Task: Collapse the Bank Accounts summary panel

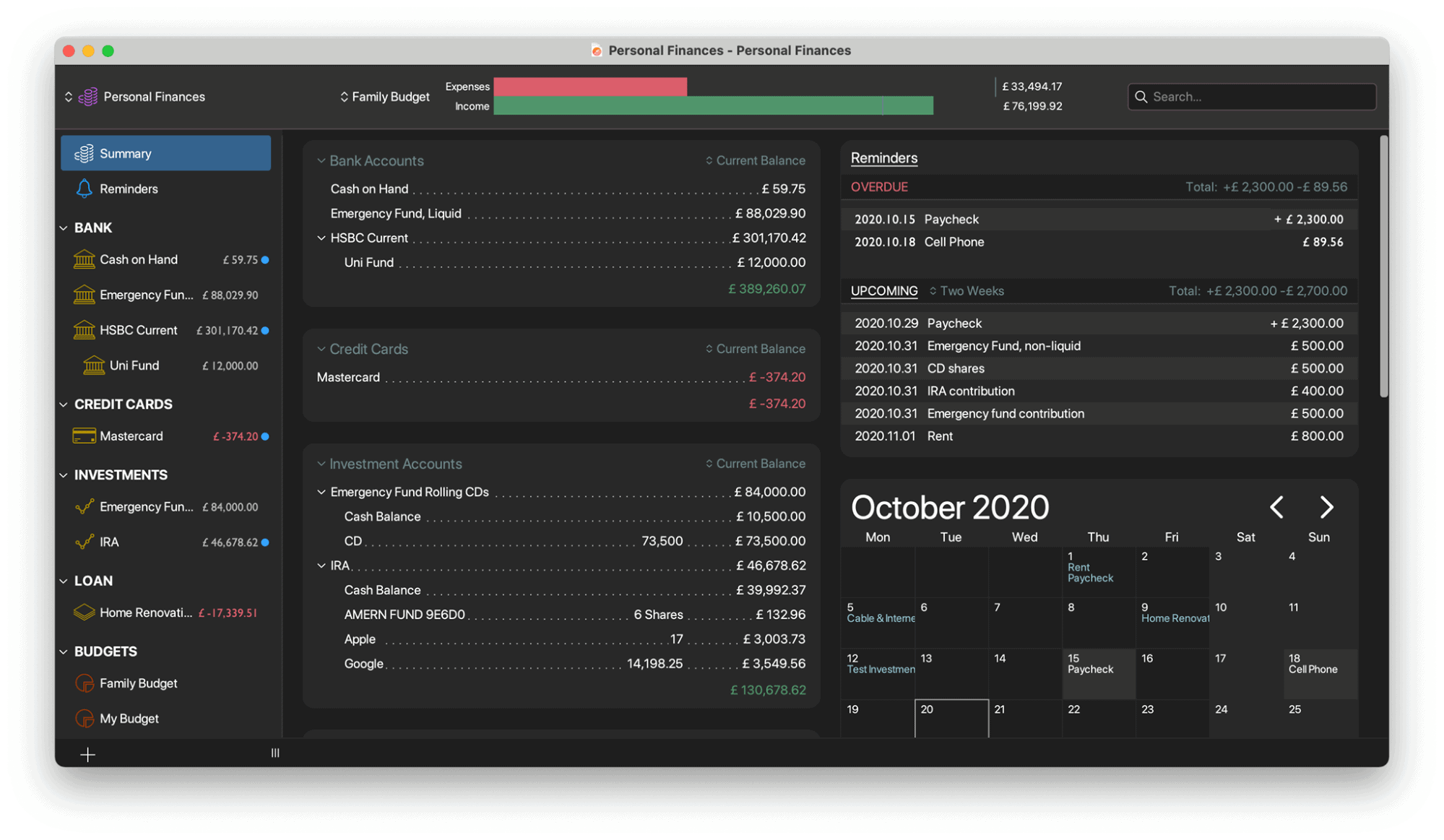Action: (321, 160)
